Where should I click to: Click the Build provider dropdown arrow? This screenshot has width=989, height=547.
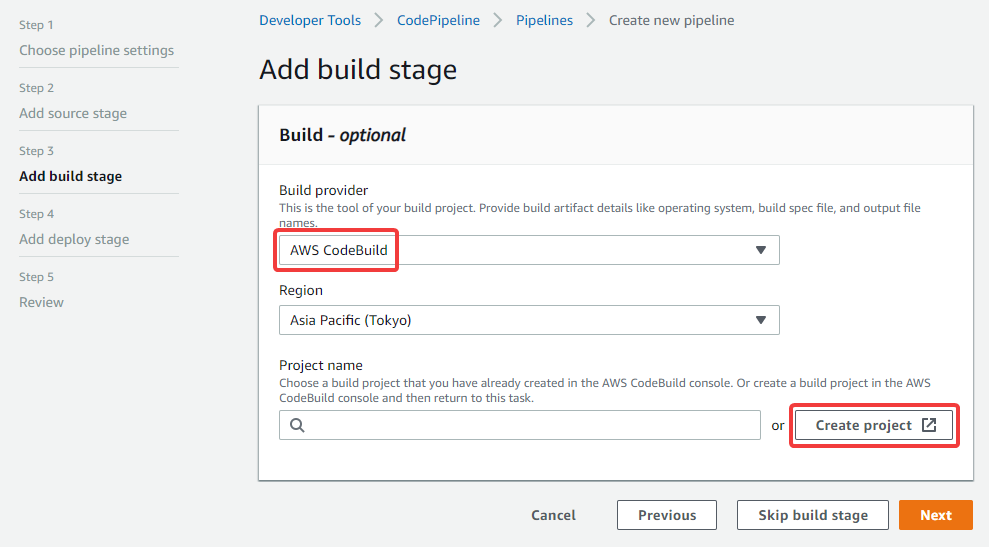click(x=761, y=250)
